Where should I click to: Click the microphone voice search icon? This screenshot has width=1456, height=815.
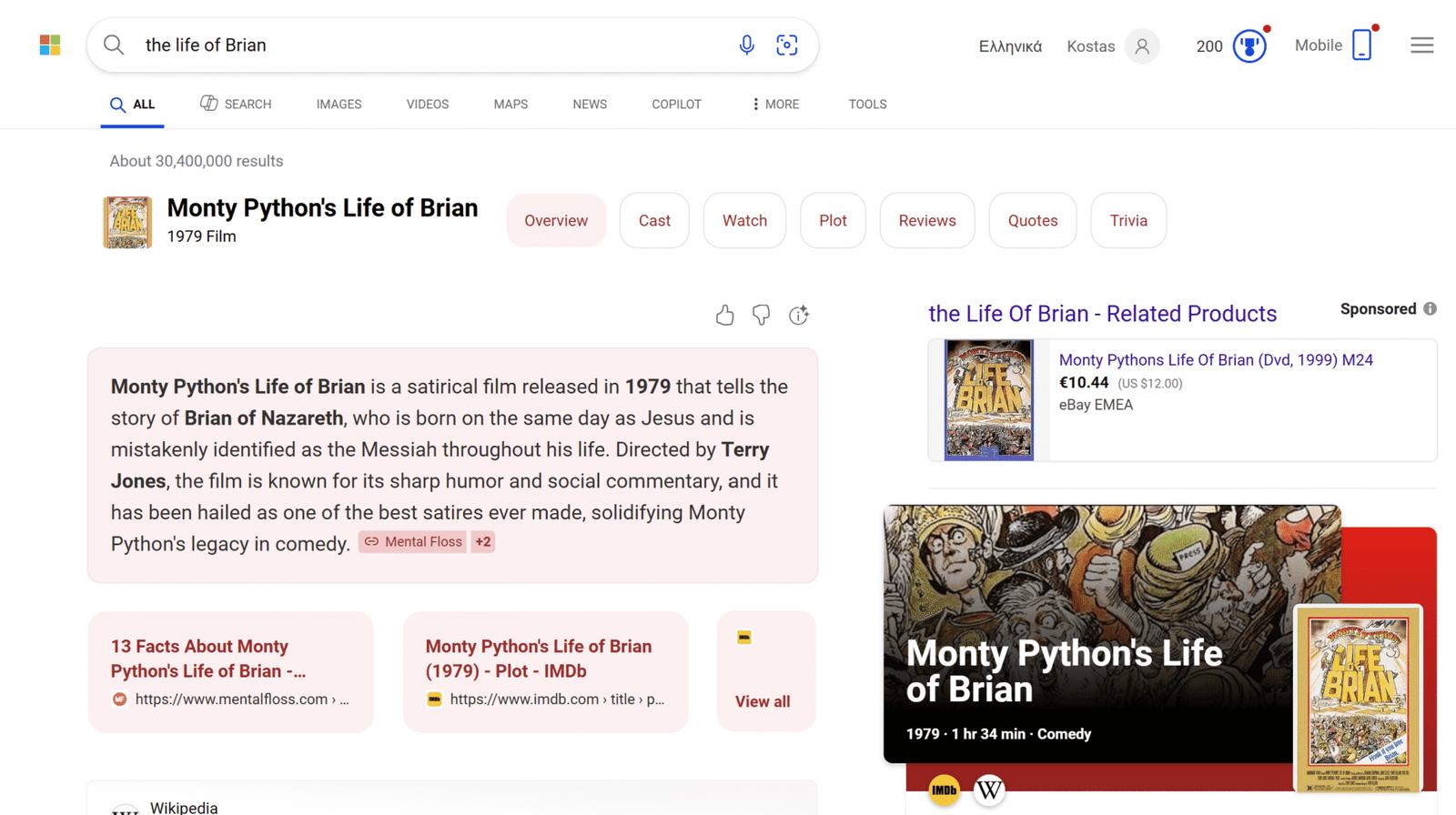pyautogui.click(x=746, y=45)
